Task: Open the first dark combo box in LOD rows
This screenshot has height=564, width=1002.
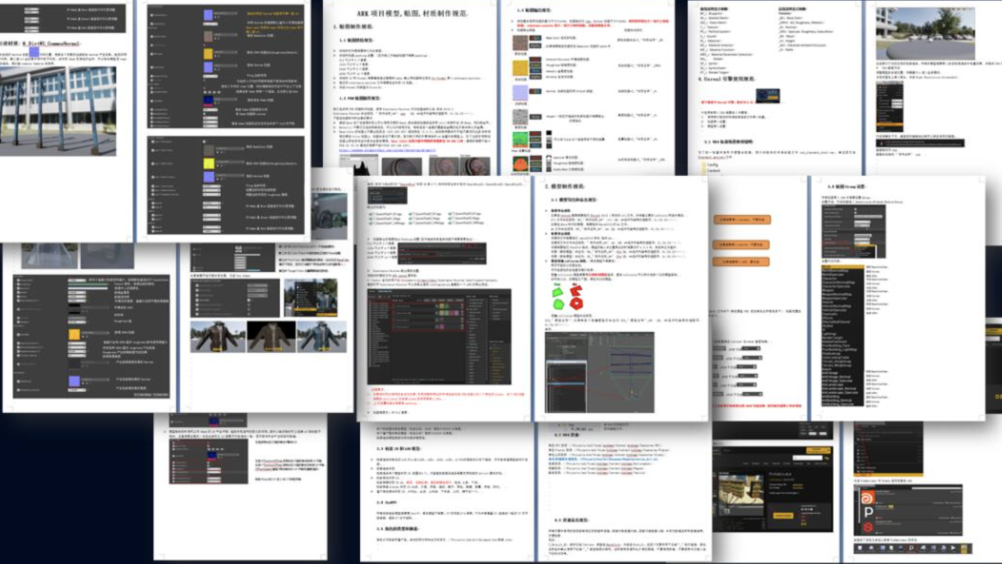Action: (750, 349)
